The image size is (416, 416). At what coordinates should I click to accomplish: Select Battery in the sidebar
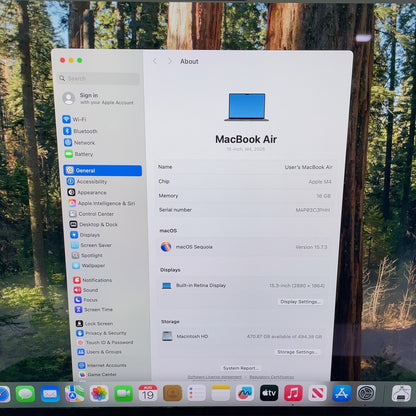79,154
